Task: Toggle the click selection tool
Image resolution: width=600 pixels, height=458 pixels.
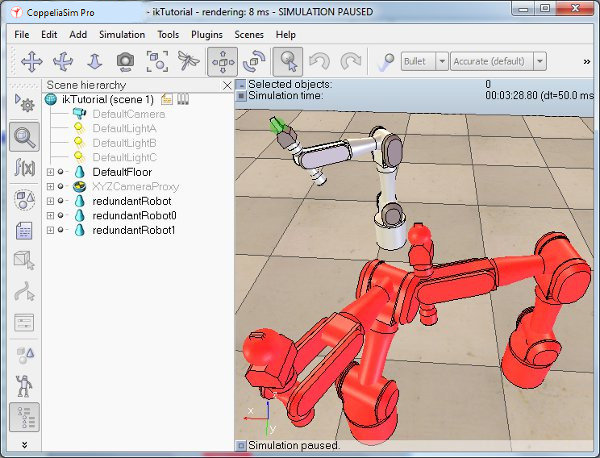Action: click(288, 62)
